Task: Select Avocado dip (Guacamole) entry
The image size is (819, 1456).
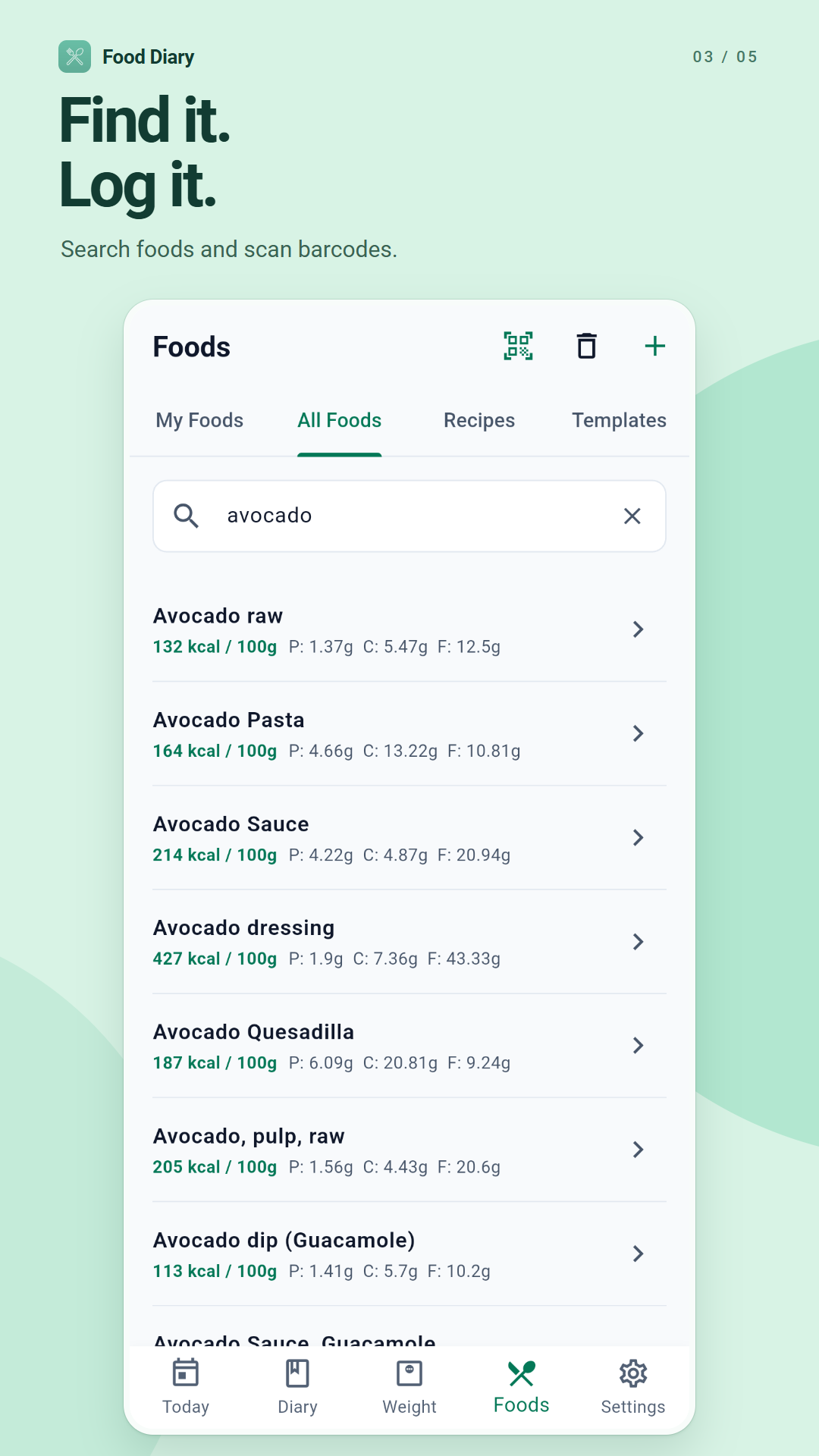Action: [x=409, y=1254]
